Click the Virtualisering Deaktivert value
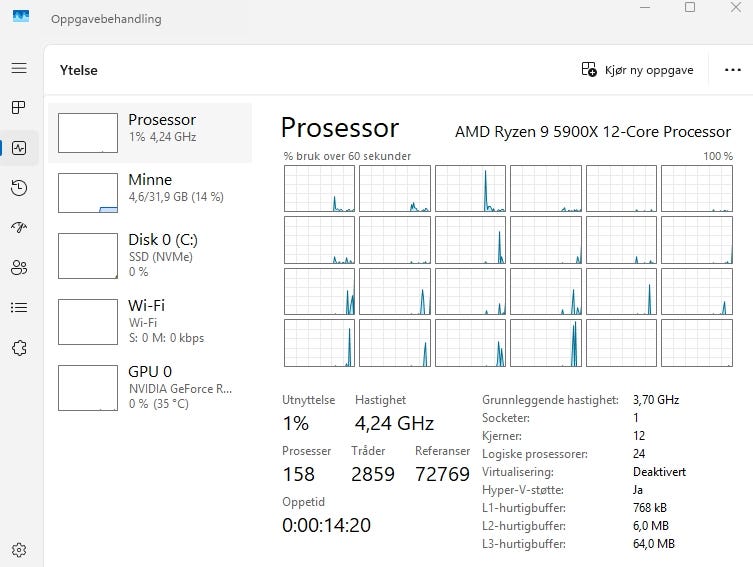Screen dimensions: 753x567 click(x=659, y=471)
